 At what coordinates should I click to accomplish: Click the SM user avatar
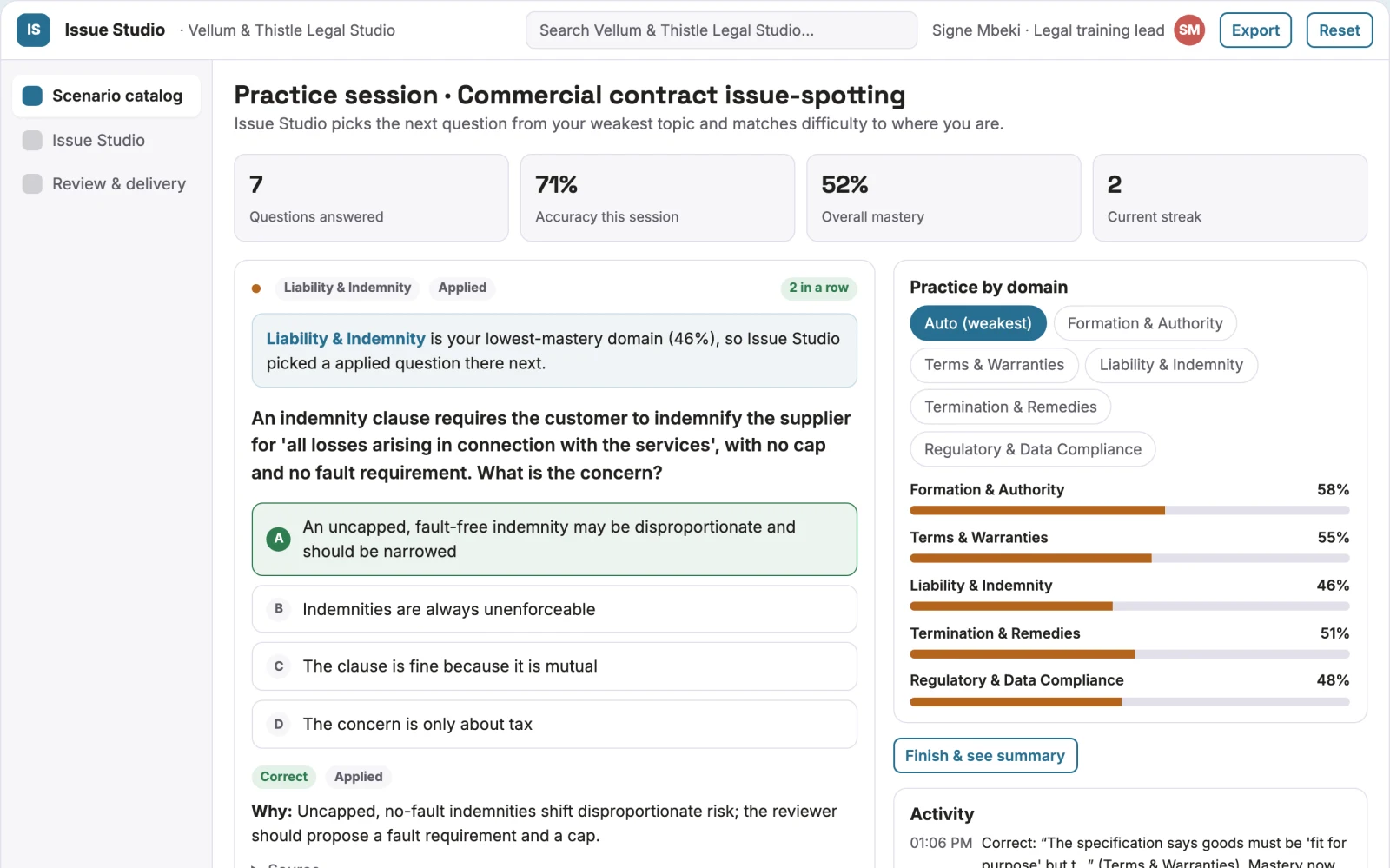1189,30
